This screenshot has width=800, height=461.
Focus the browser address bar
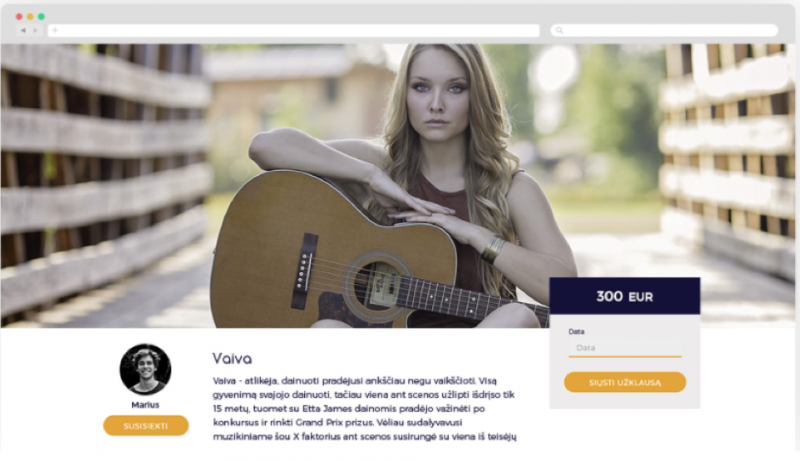tap(293, 31)
